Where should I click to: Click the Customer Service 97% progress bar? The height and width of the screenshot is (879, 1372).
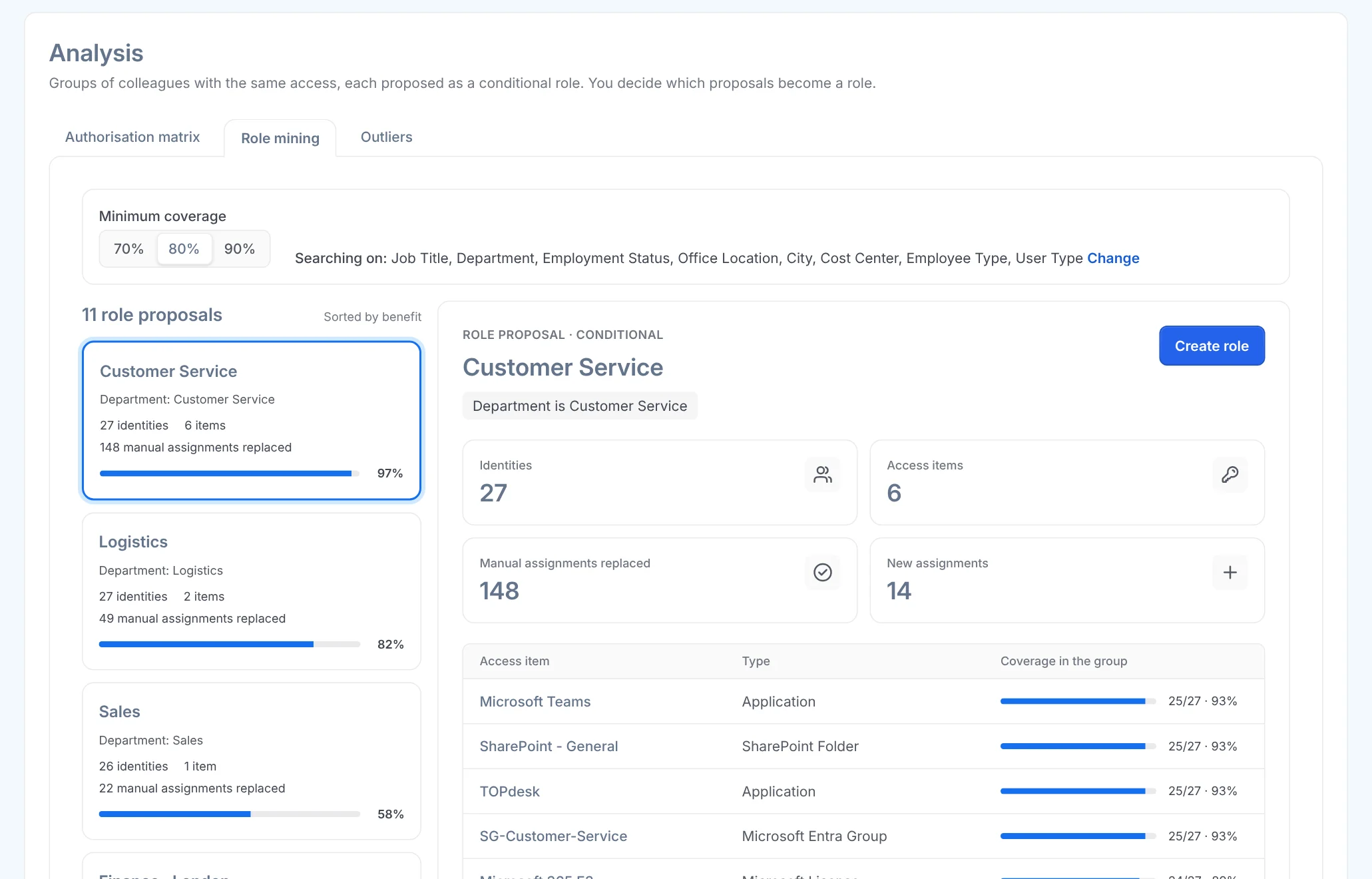pos(230,473)
